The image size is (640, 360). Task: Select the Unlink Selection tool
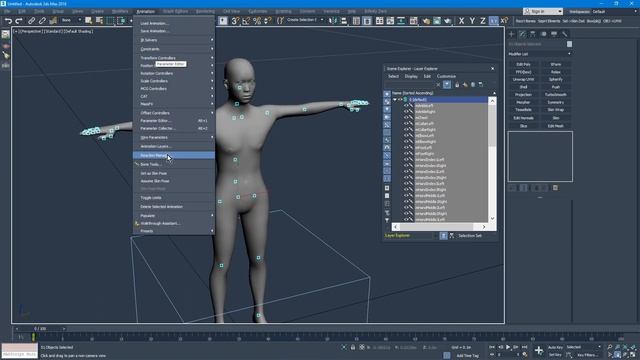[x=42, y=21]
